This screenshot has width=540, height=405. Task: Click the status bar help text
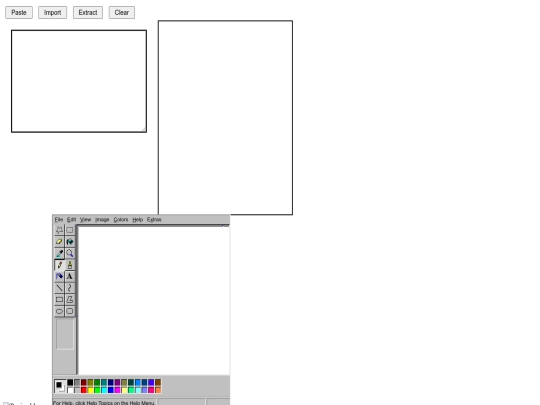coord(104,403)
